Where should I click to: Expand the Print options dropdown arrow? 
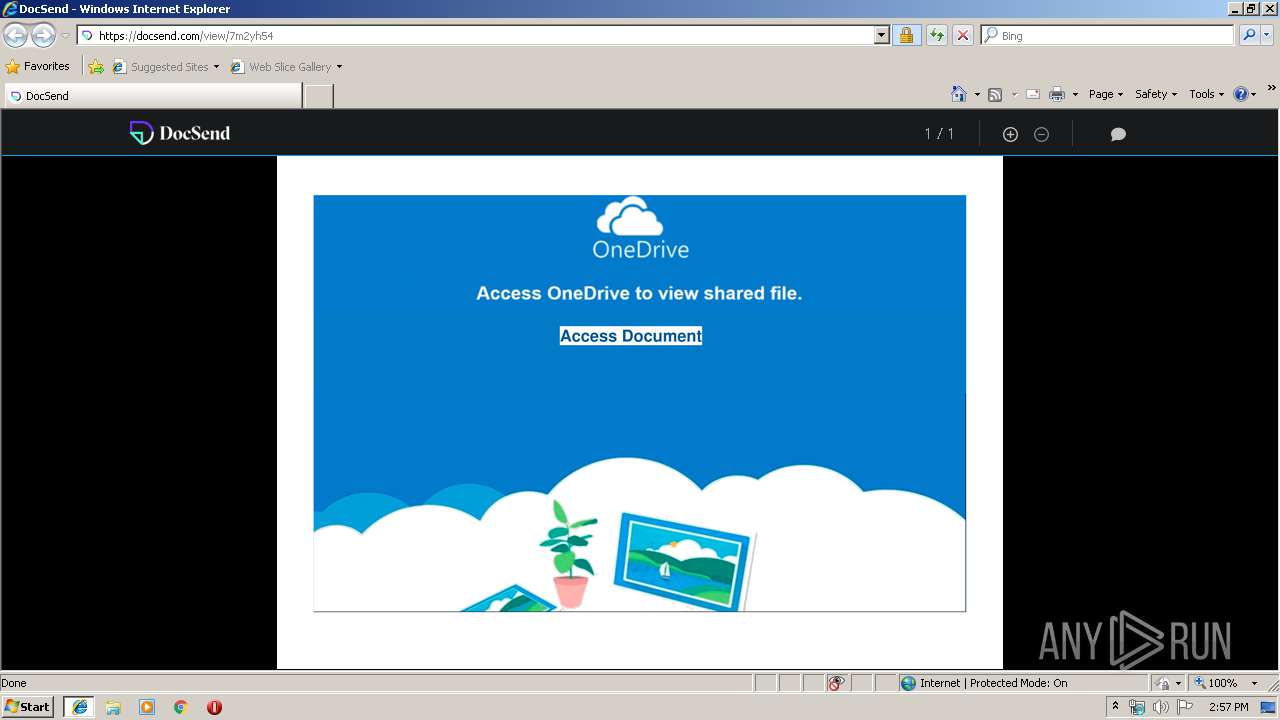tap(1075, 94)
